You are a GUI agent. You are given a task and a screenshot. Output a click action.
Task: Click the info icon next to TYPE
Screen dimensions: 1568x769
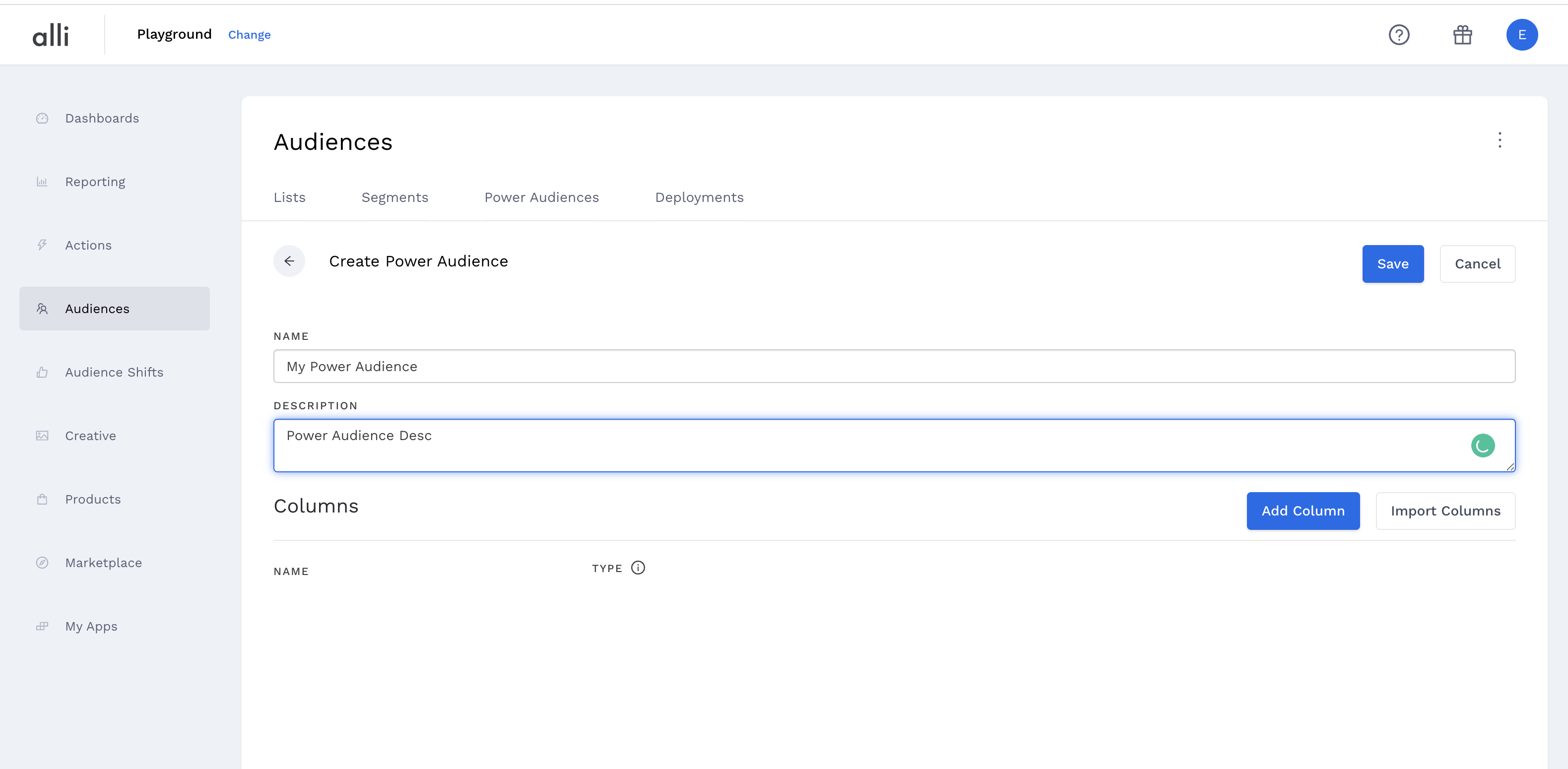pos(637,568)
